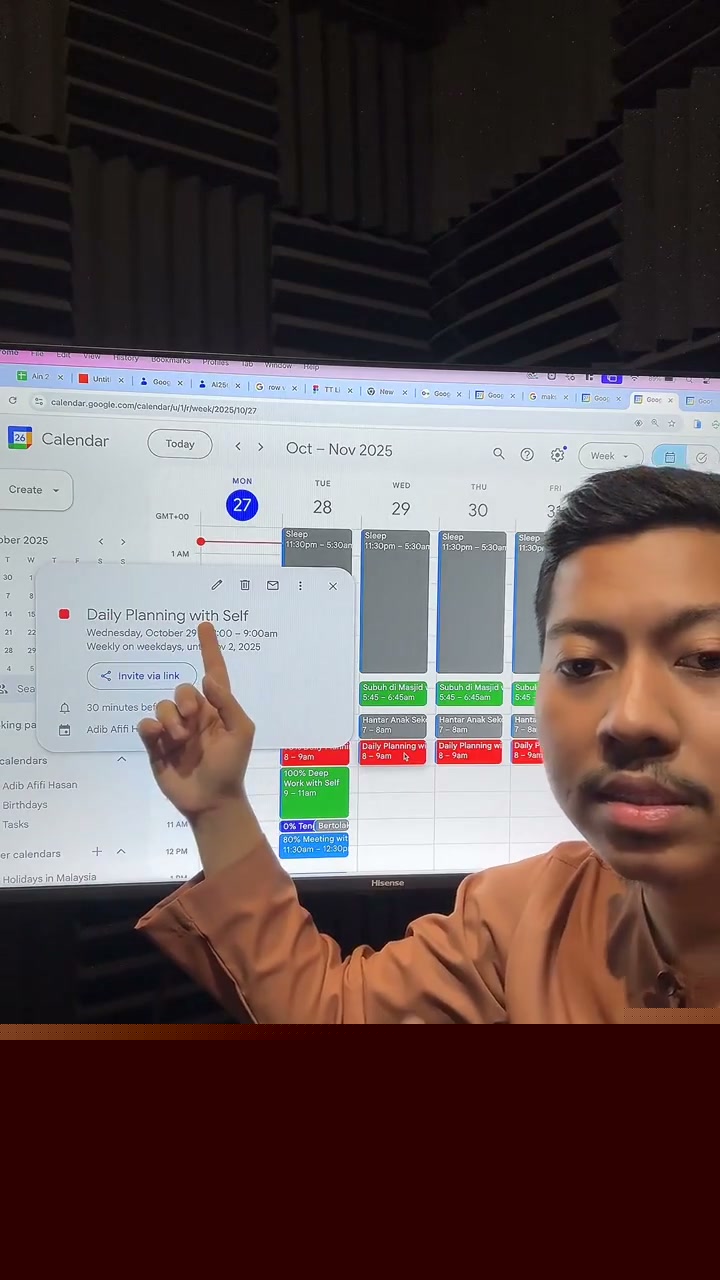This screenshot has height=1280, width=720.
Task: Click the Google Calendar logo icon
Action: 19,438
